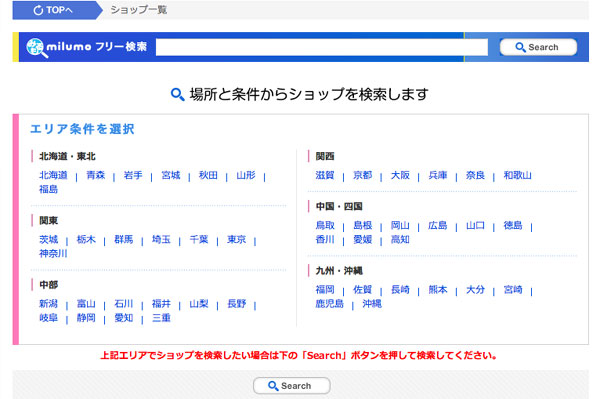Viewport: 600px width, 399px height.
Task: Select the 岩手 prefecture link
Action: [133, 175]
